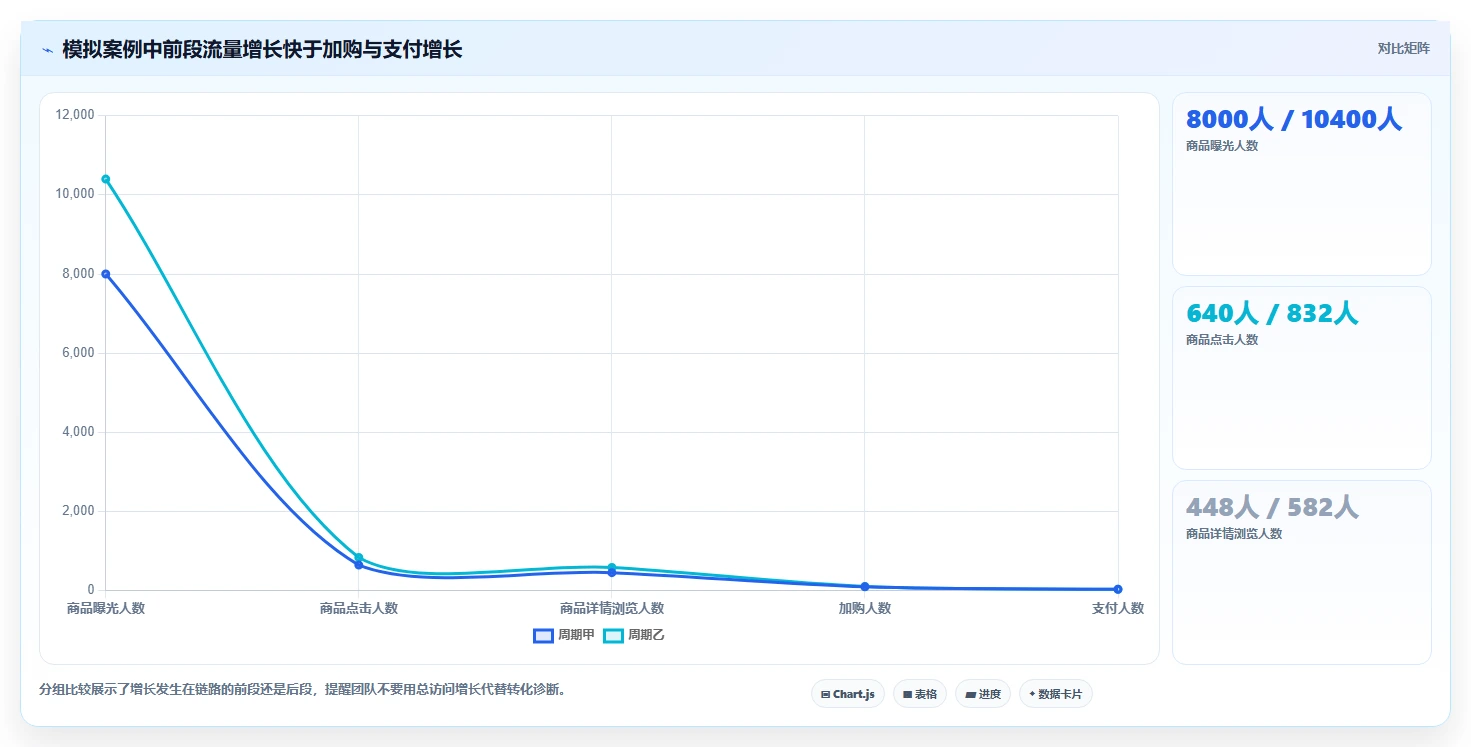The image size is (1471, 747).
Task: Toggle the 周期乙 legend swatch
Action: pyautogui.click(x=613, y=635)
